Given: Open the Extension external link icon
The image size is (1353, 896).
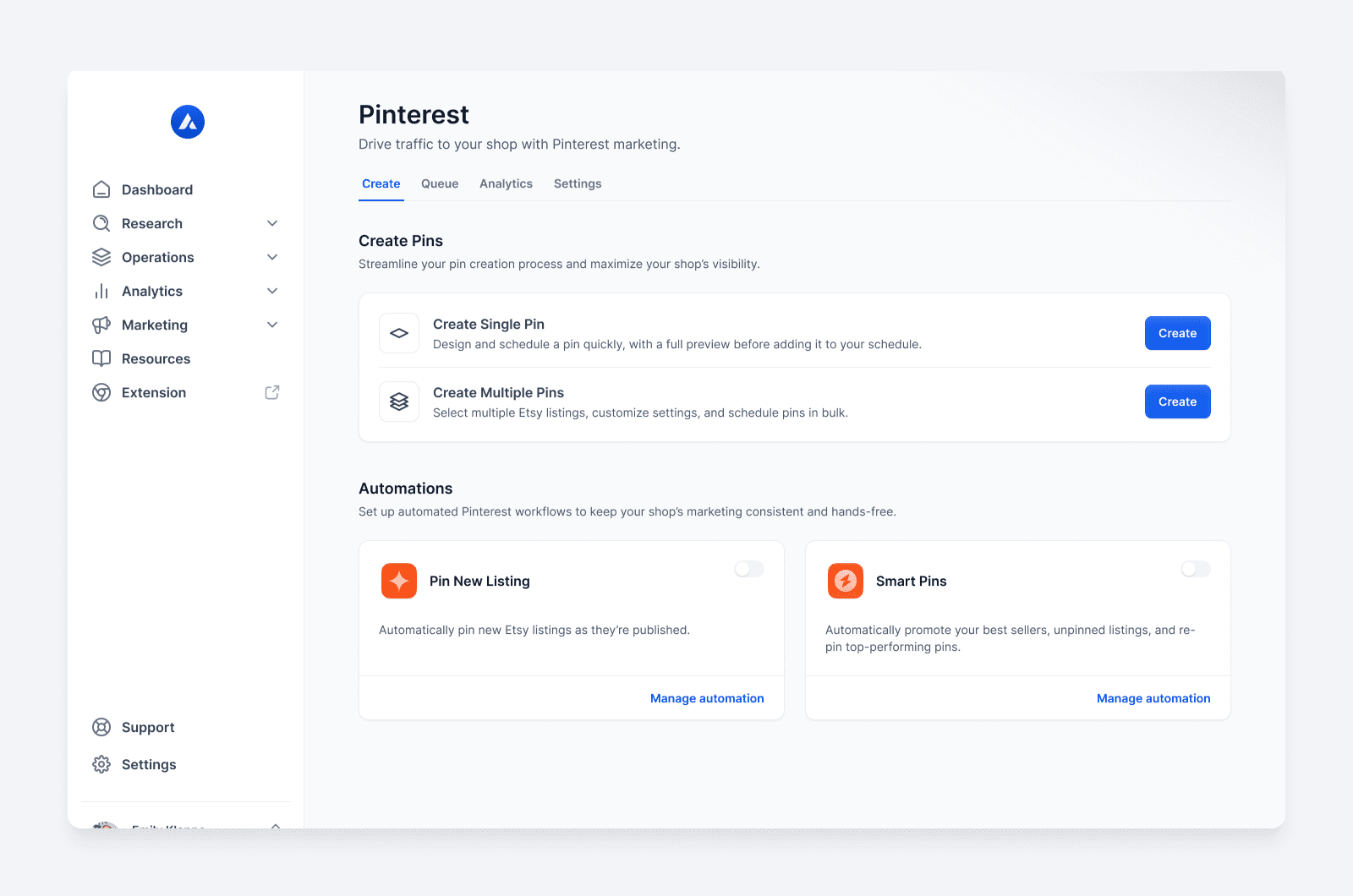Looking at the screenshot, I should (272, 392).
